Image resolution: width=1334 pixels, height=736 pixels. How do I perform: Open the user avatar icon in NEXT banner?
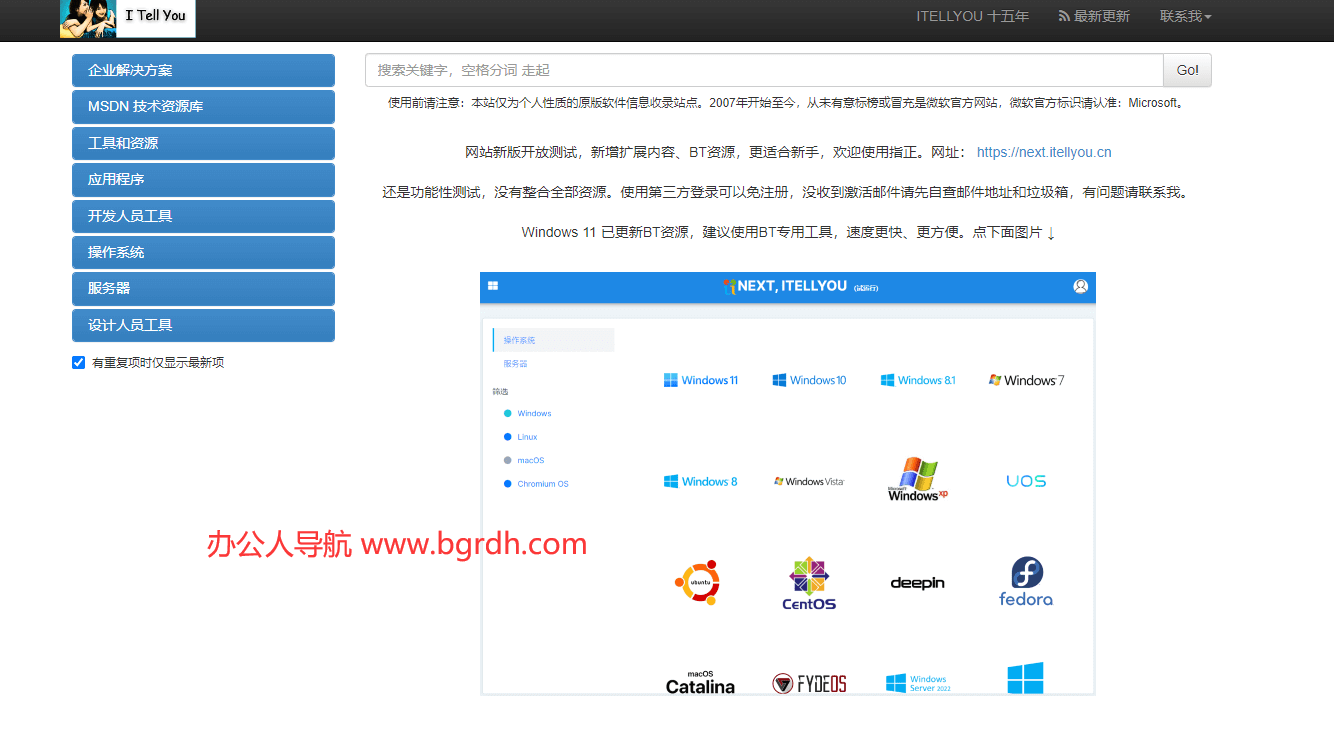(x=1080, y=286)
